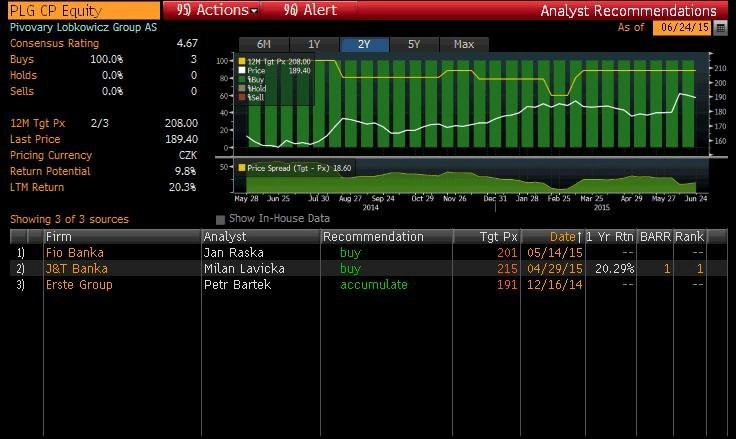The height and width of the screenshot is (439, 736).
Task: Click the green %Buy legend swatch
Action: pyautogui.click(x=242, y=79)
